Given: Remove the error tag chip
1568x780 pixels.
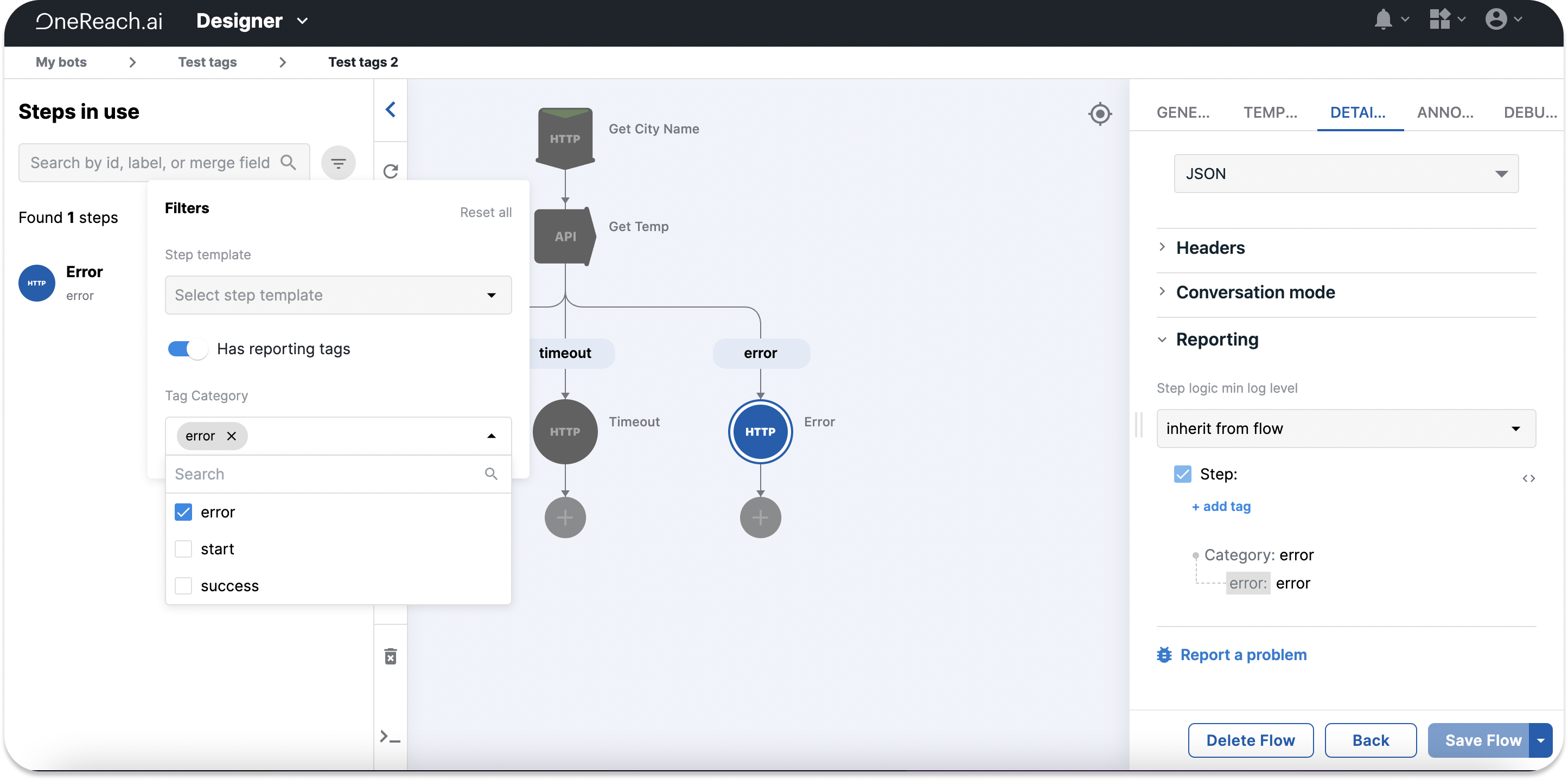Looking at the screenshot, I should tap(231, 436).
